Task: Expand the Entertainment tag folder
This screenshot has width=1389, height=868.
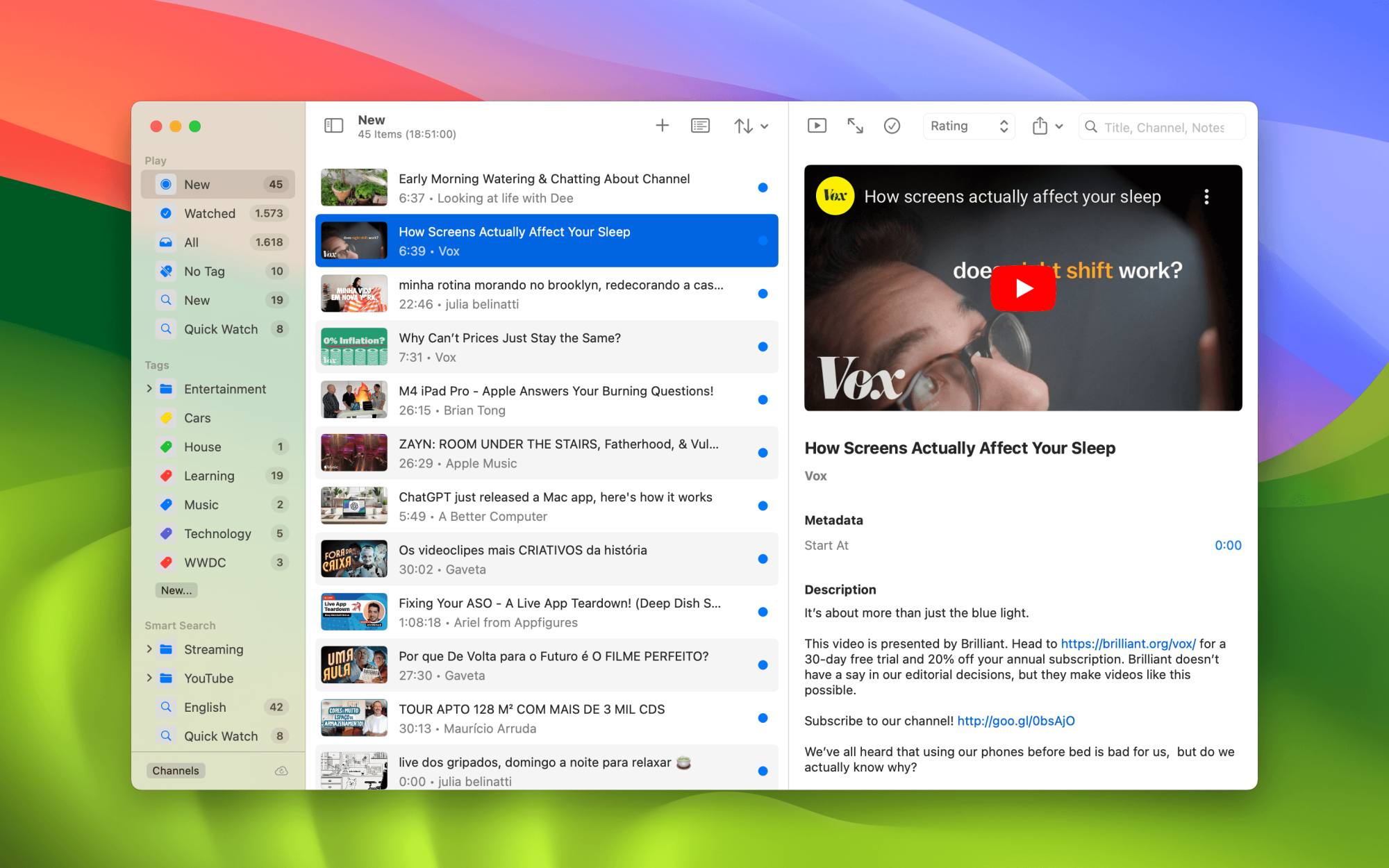Action: tap(149, 389)
